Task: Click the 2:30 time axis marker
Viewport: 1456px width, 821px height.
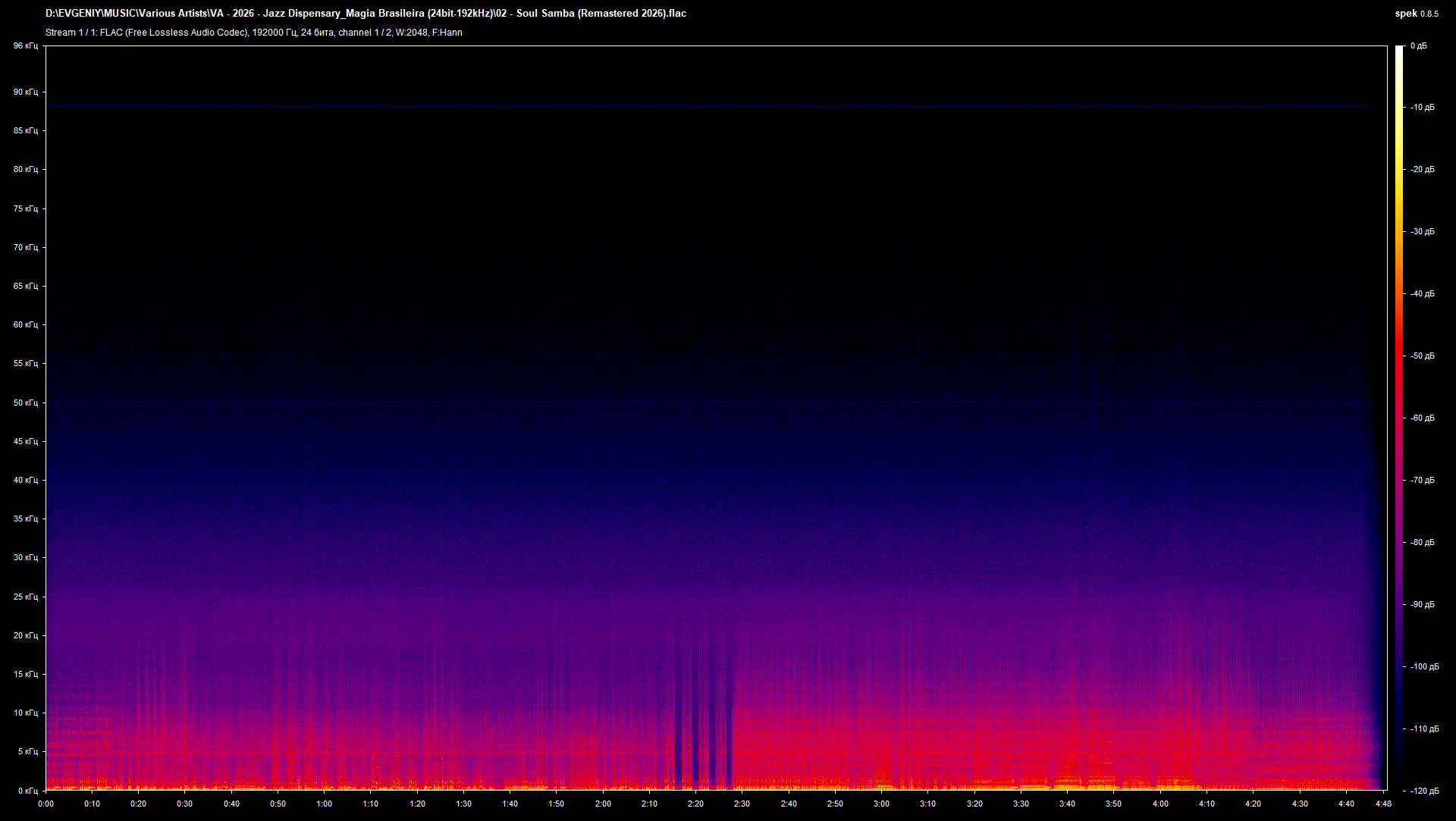Action: pos(742,804)
